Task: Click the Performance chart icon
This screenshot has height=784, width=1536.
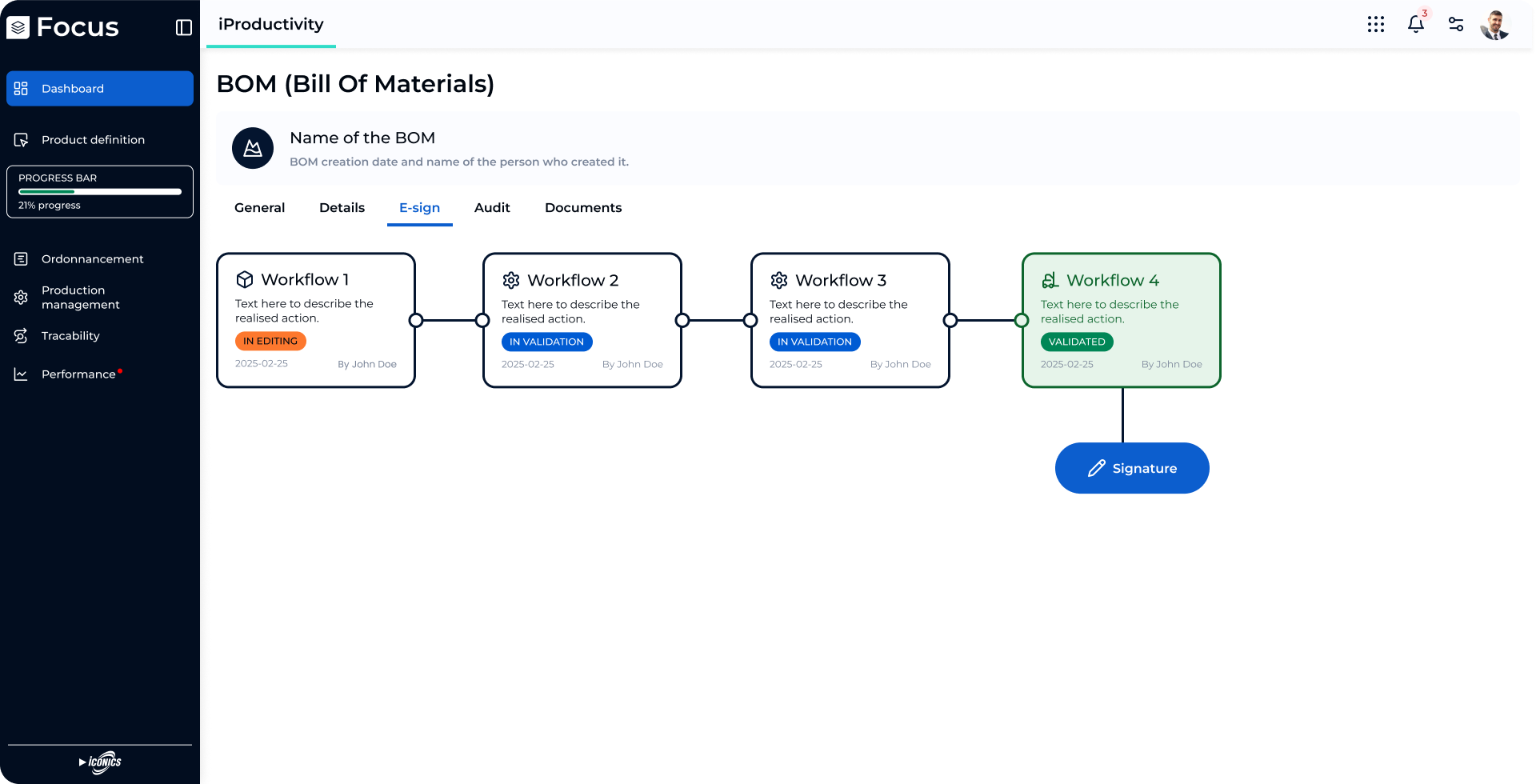Action: pyautogui.click(x=21, y=374)
